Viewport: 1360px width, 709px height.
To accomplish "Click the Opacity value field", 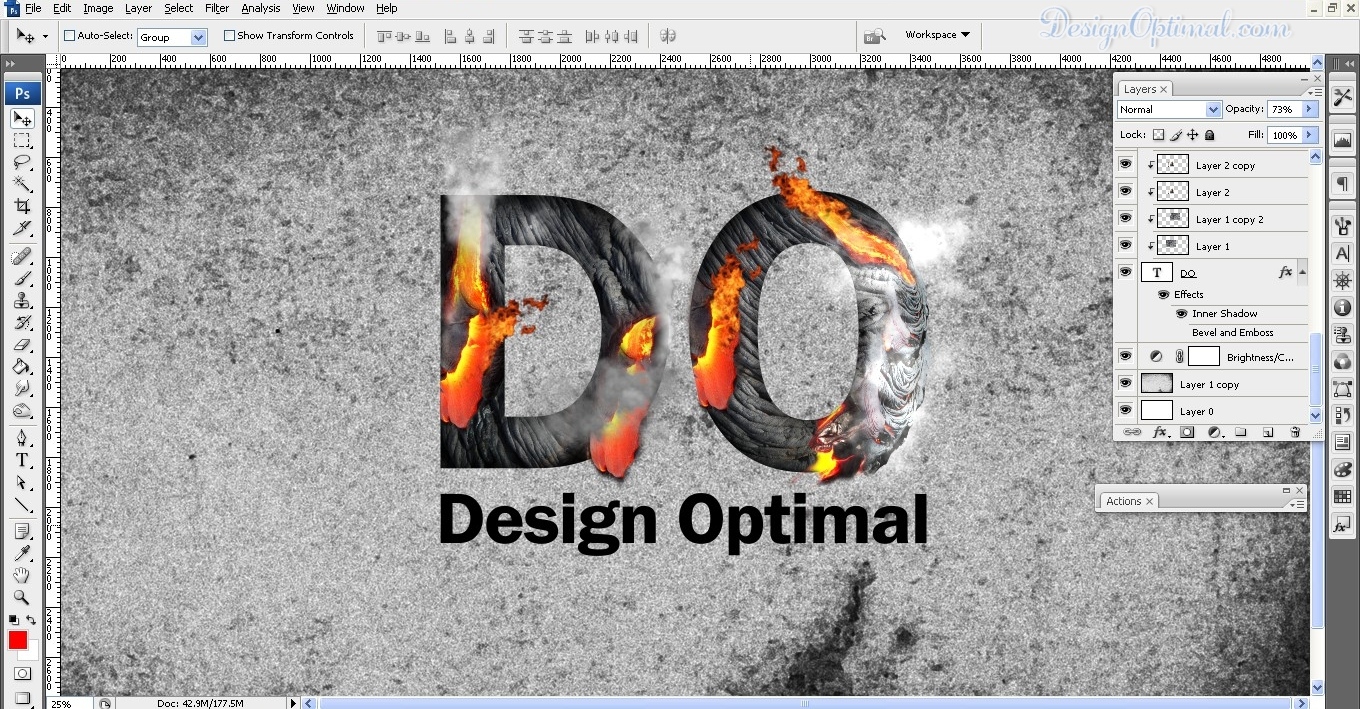I will (1284, 109).
